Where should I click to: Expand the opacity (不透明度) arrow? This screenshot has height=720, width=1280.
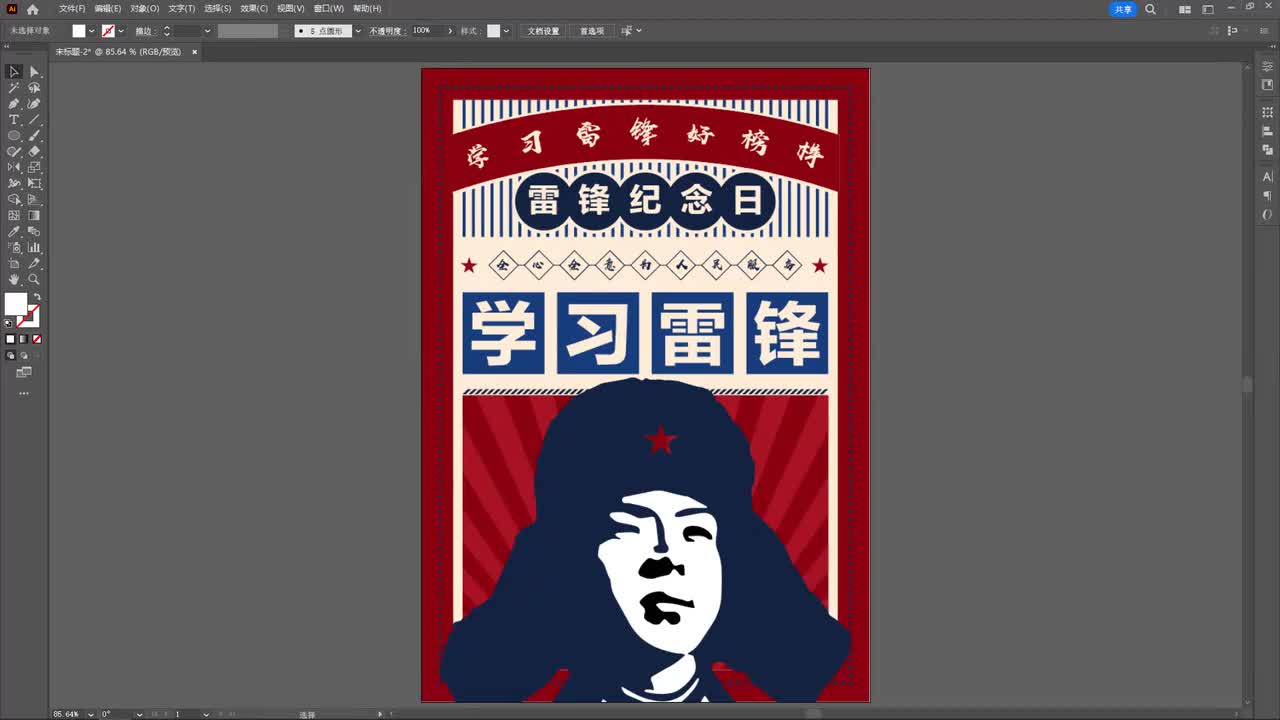(x=450, y=31)
